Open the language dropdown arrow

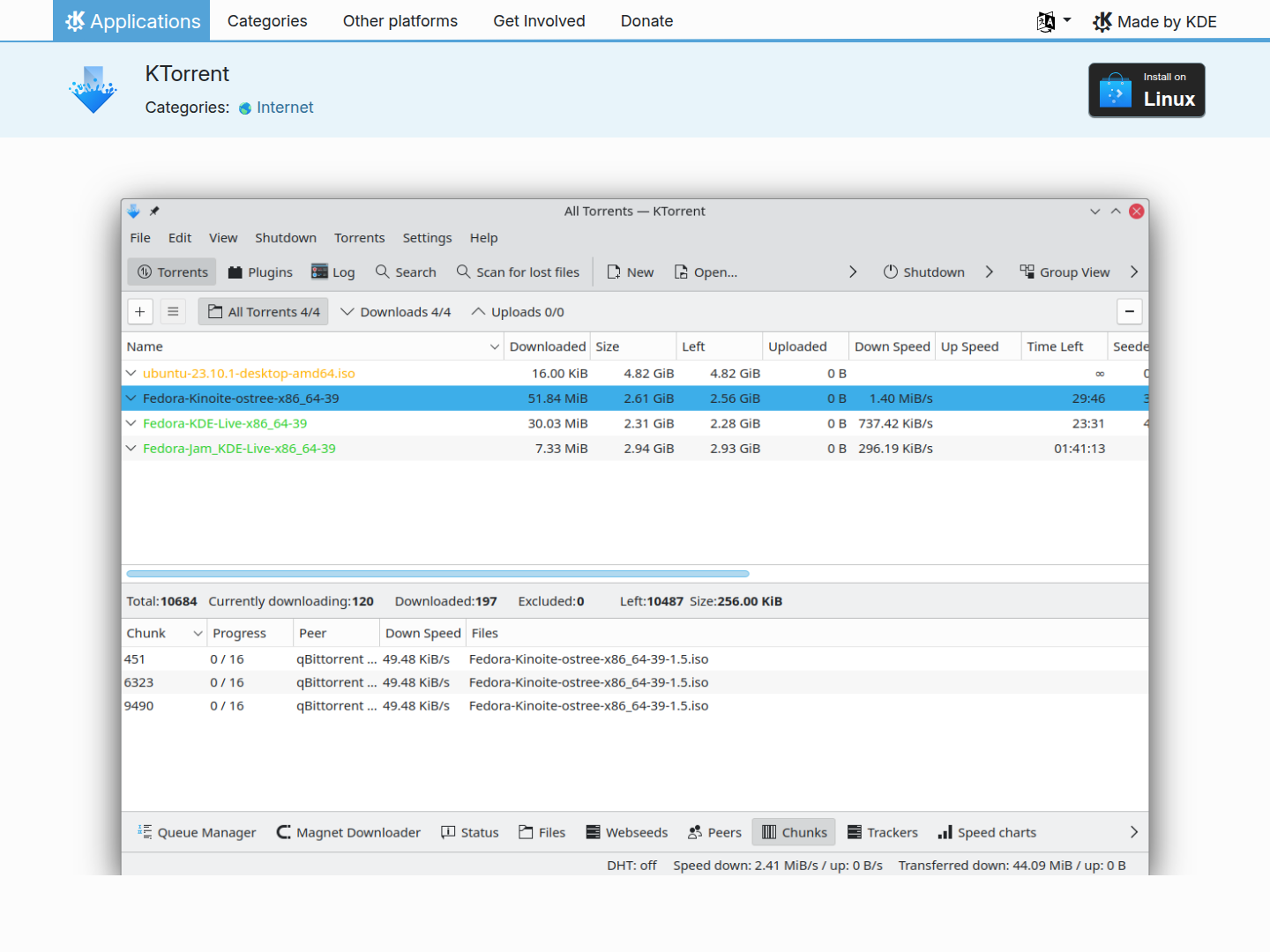1067,20
